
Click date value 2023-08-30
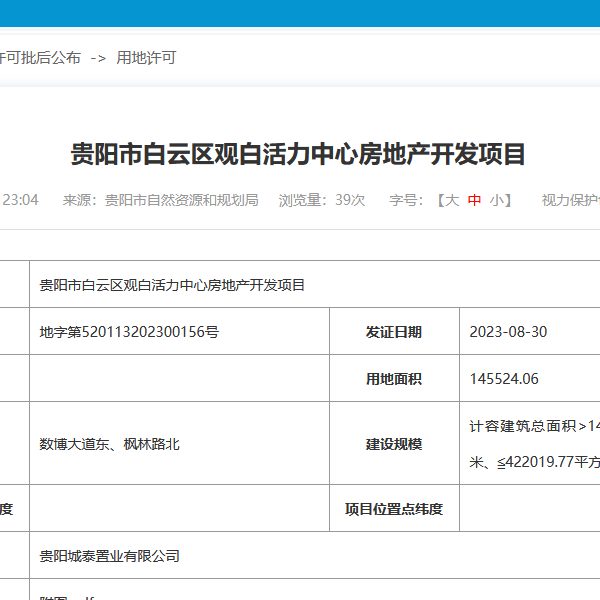click(508, 332)
